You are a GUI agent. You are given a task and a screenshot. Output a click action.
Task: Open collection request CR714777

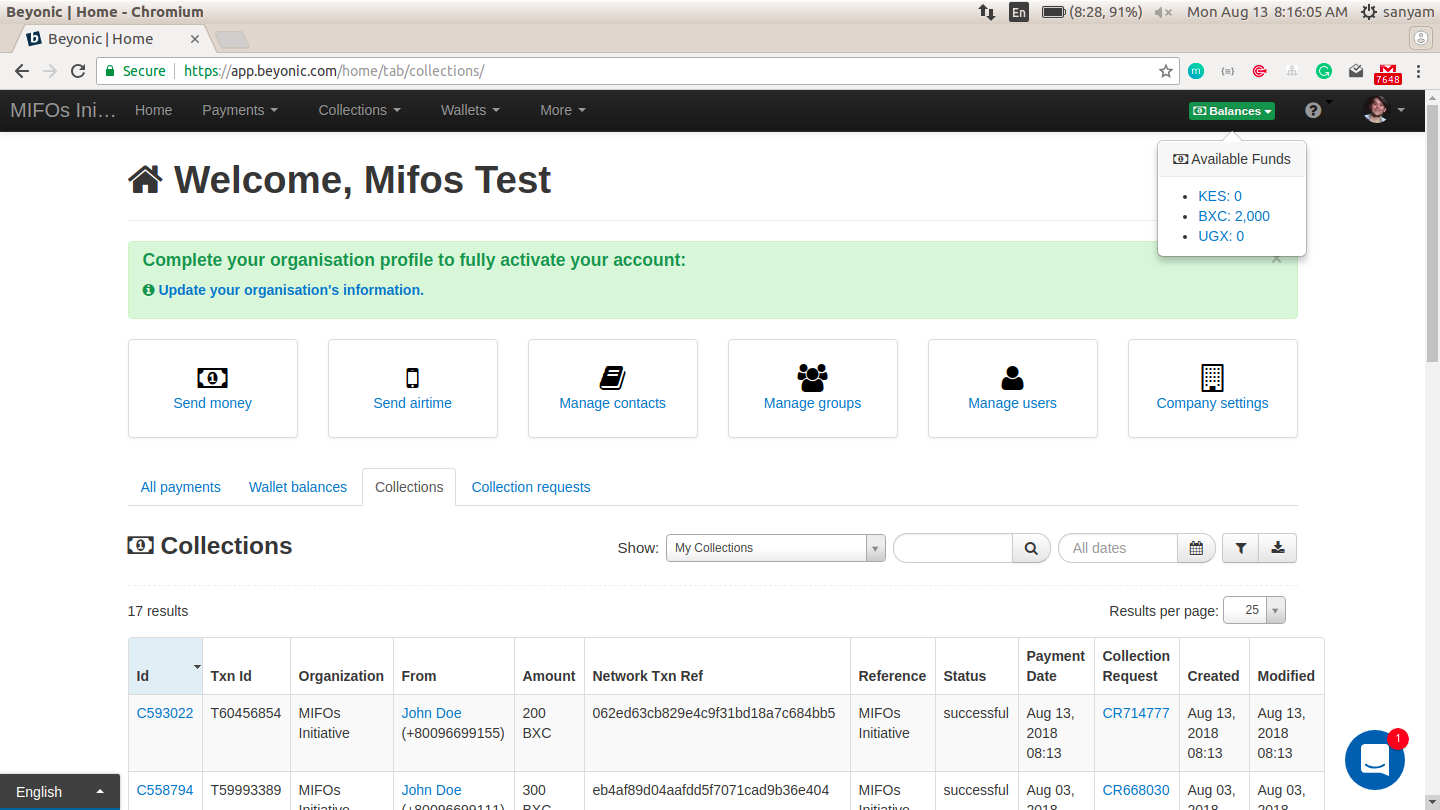coord(1136,713)
